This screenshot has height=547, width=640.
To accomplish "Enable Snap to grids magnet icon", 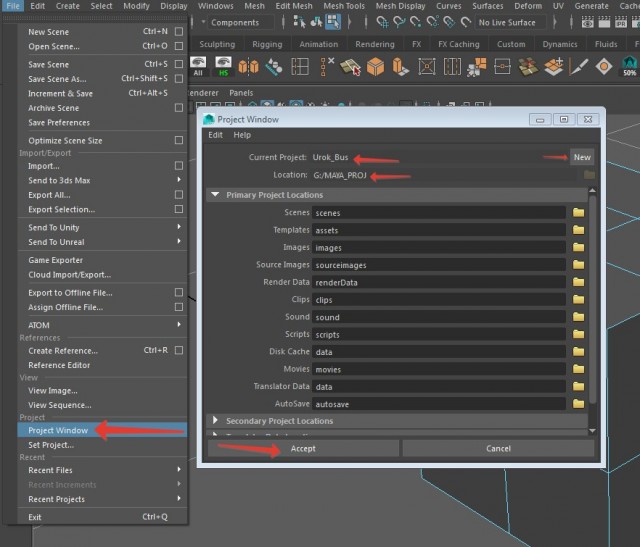I will pyautogui.click(x=382, y=22).
